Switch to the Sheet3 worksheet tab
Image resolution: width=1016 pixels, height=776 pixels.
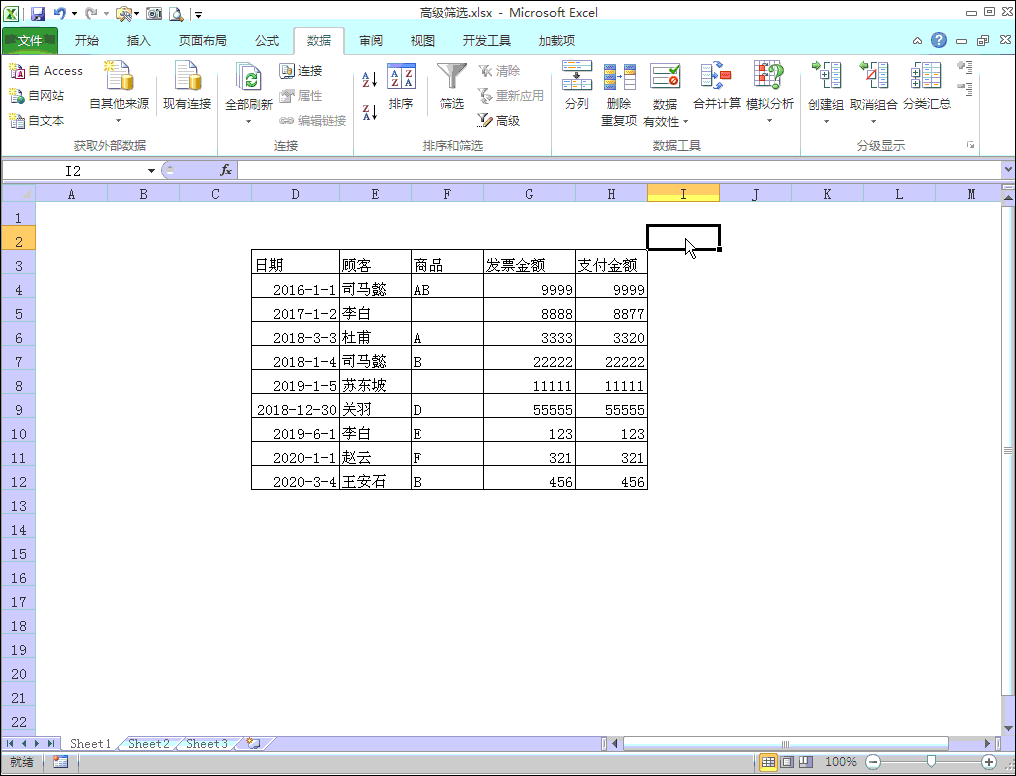[x=207, y=744]
